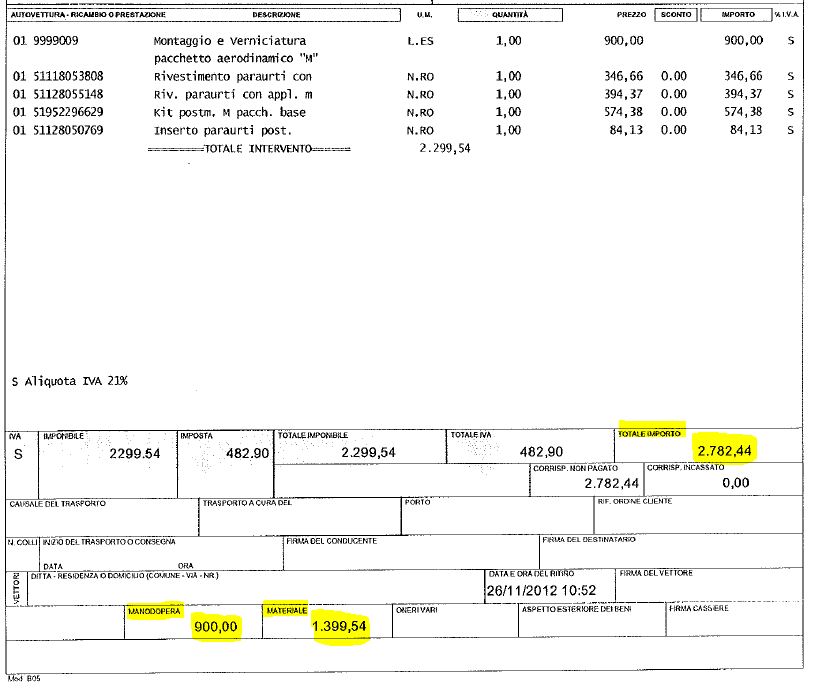Select the highlighted MANODOPERA value 900,00
Screen dimensions: 819x689
216,627
